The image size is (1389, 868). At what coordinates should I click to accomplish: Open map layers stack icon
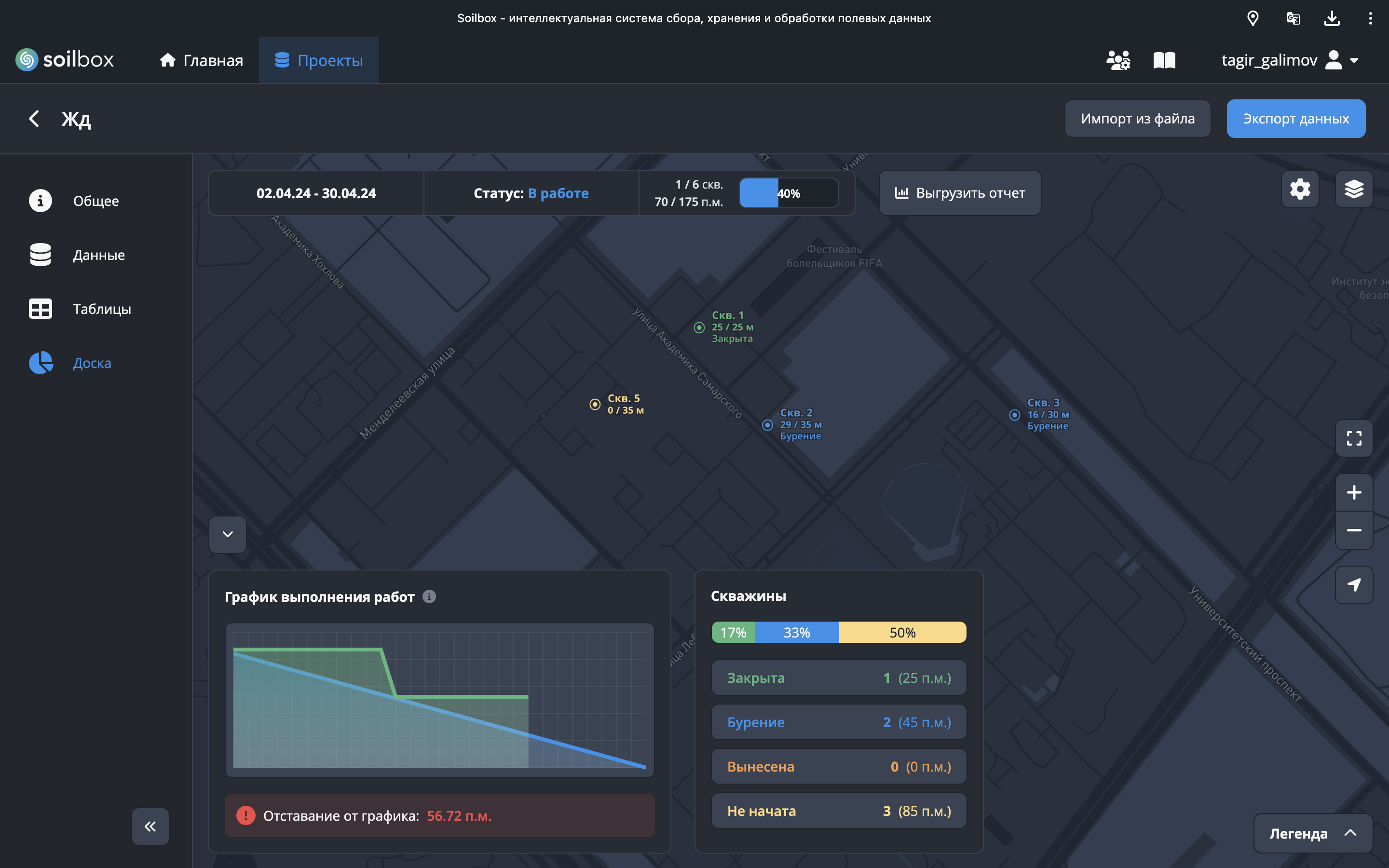(1353, 190)
